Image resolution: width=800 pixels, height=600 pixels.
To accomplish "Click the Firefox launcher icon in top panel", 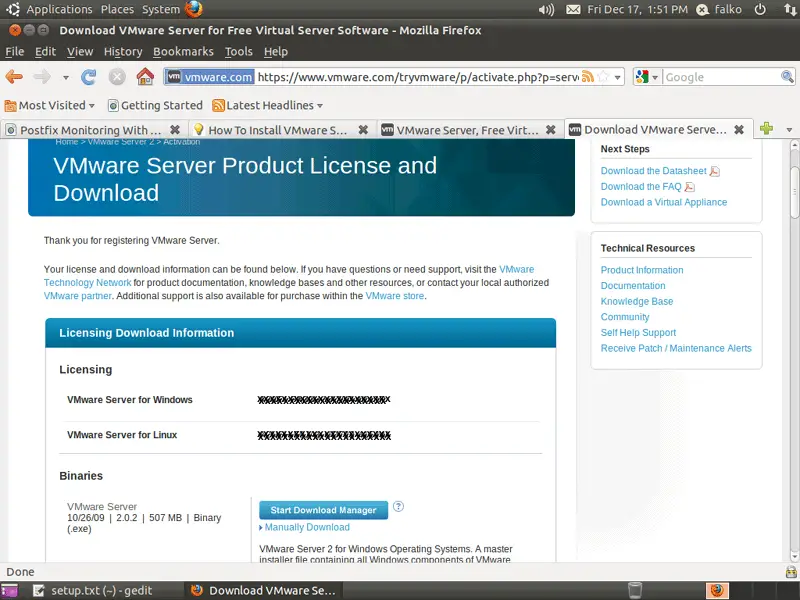I will [x=193, y=9].
